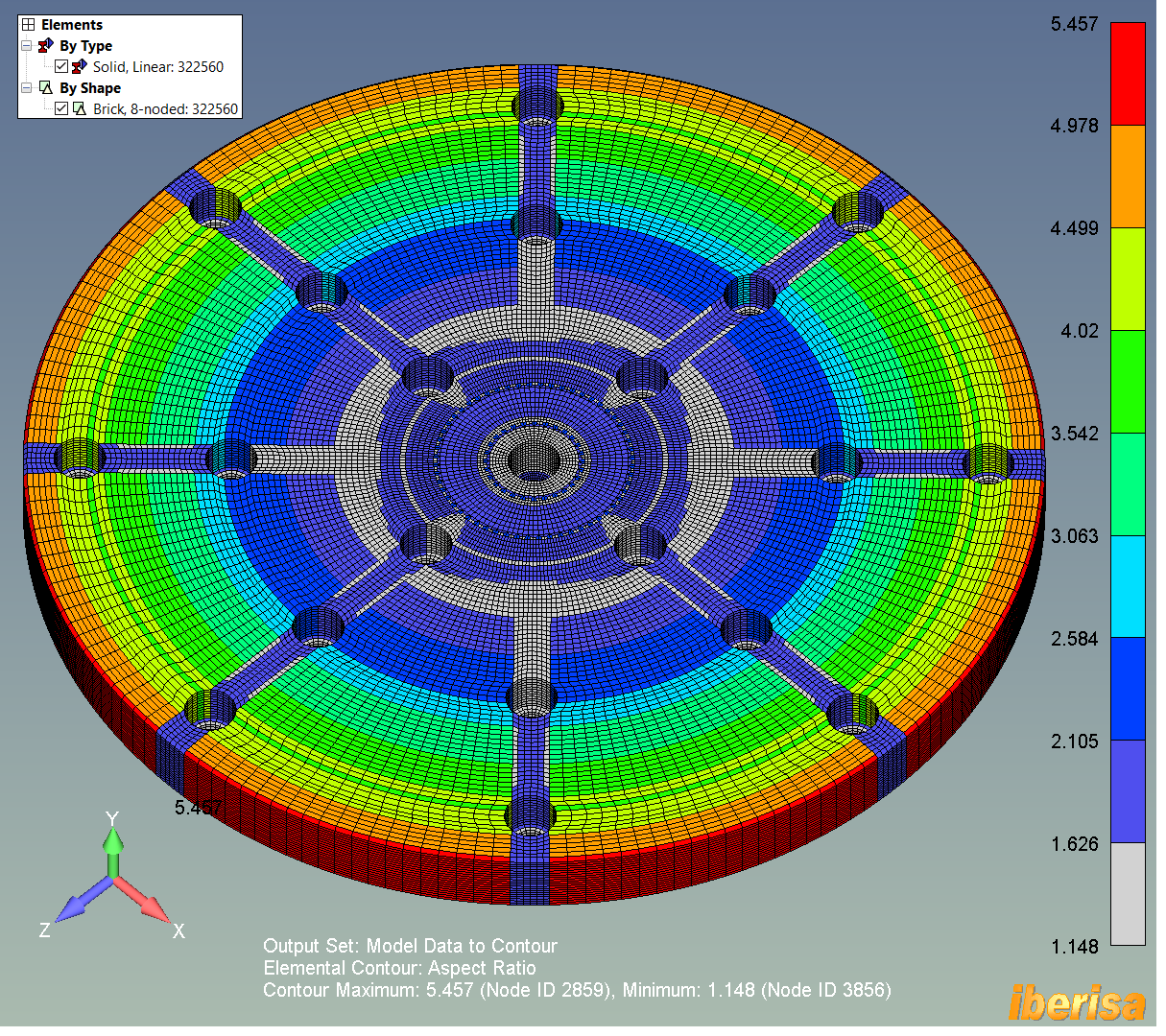
Task: Click the Solid, Linear element type icon
Action: pos(79,67)
